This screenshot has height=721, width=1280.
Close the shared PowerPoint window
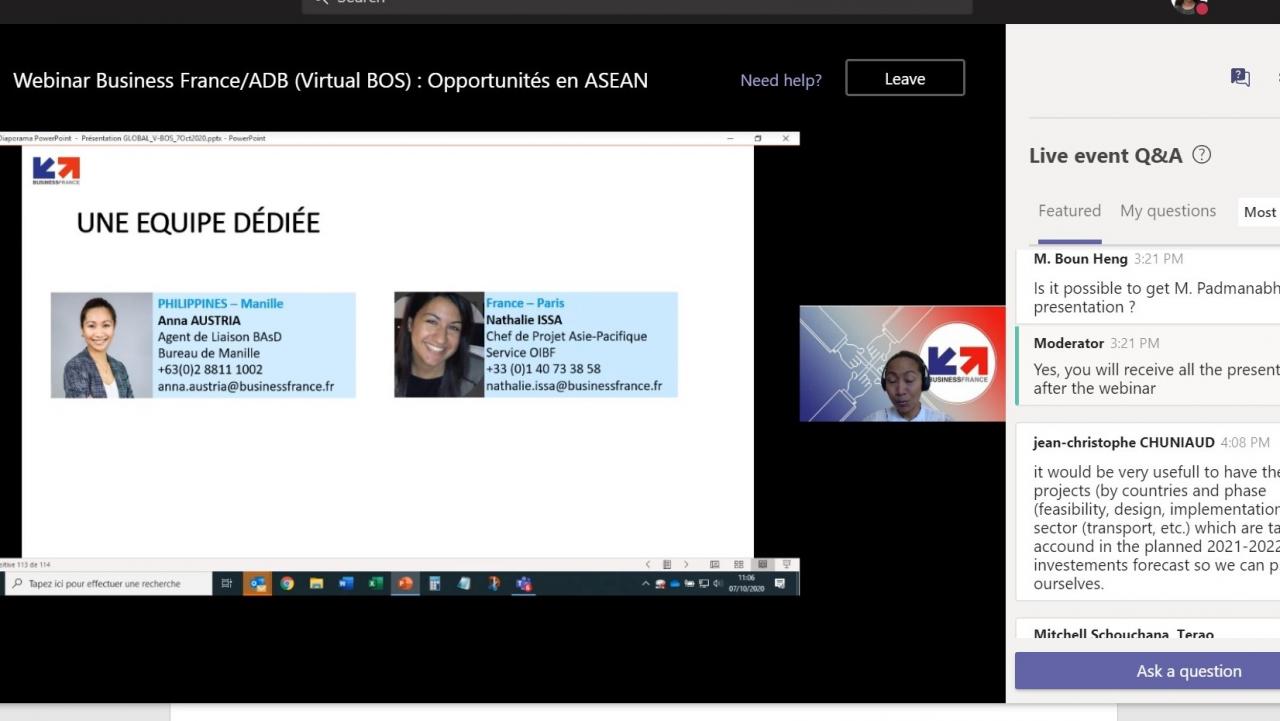(786, 138)
